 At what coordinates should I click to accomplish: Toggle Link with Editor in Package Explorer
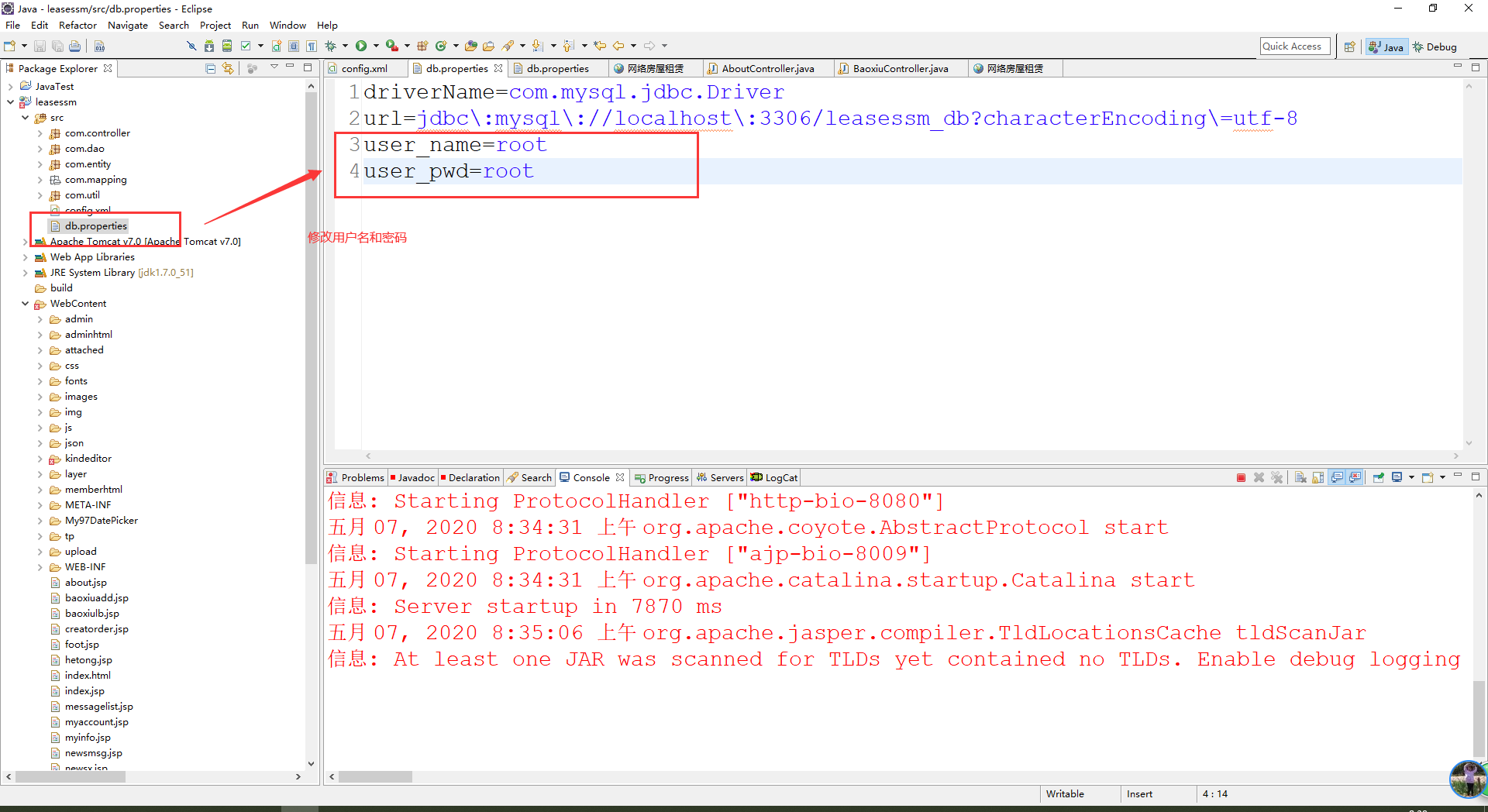point(228,68)
